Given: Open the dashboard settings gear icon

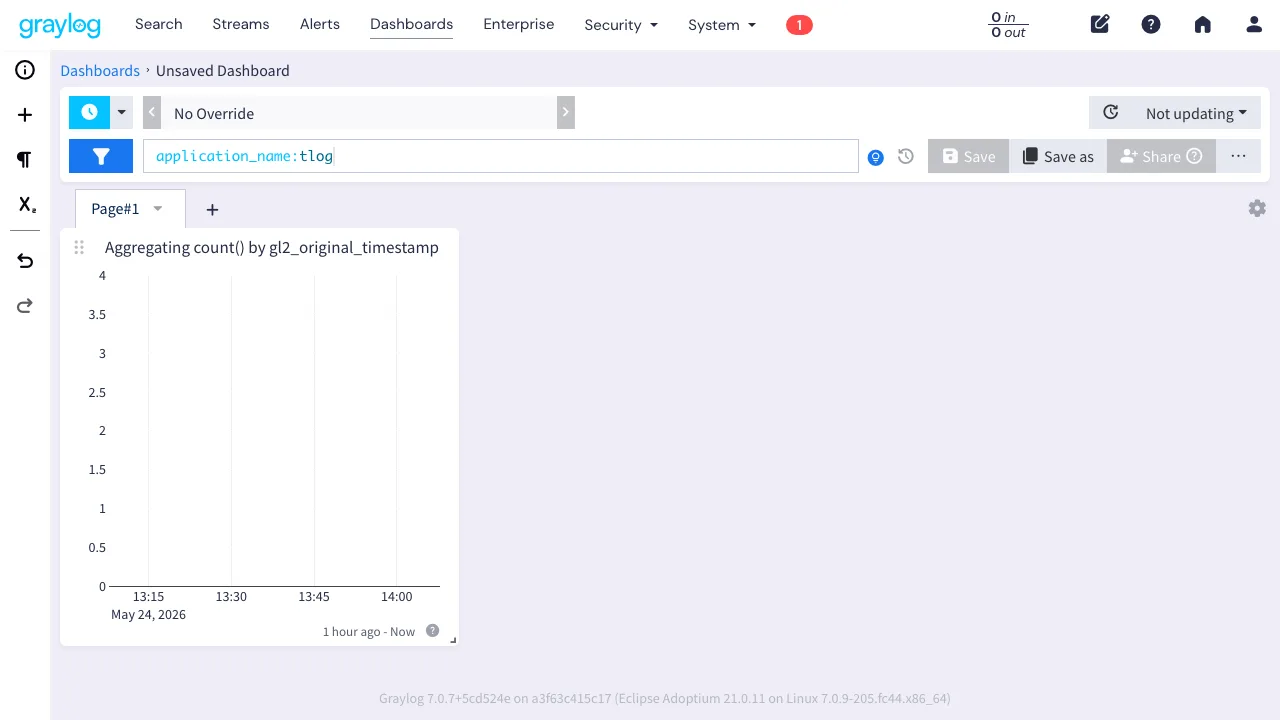Looking at the screenshot, I should [1257, 208].
